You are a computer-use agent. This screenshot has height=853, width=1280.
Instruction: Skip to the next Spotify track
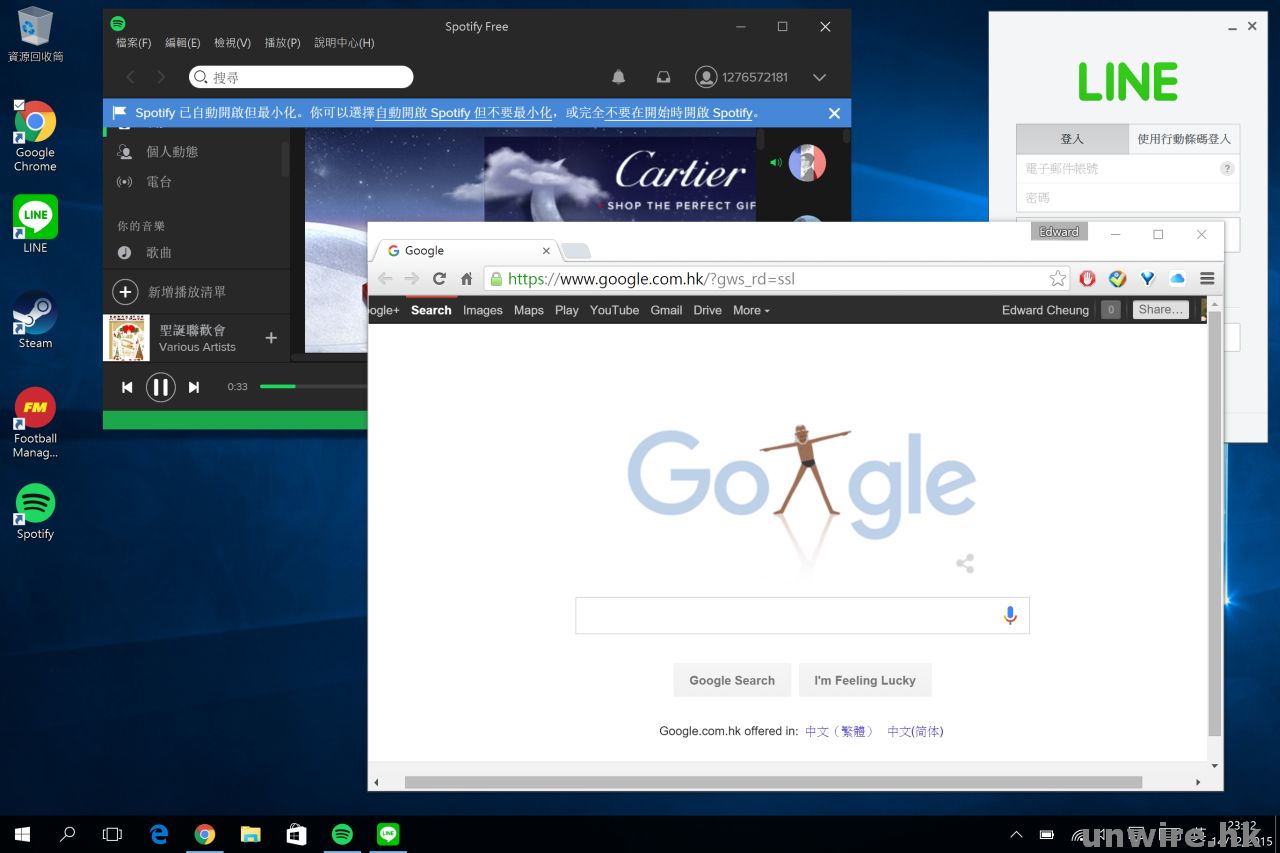194,387
